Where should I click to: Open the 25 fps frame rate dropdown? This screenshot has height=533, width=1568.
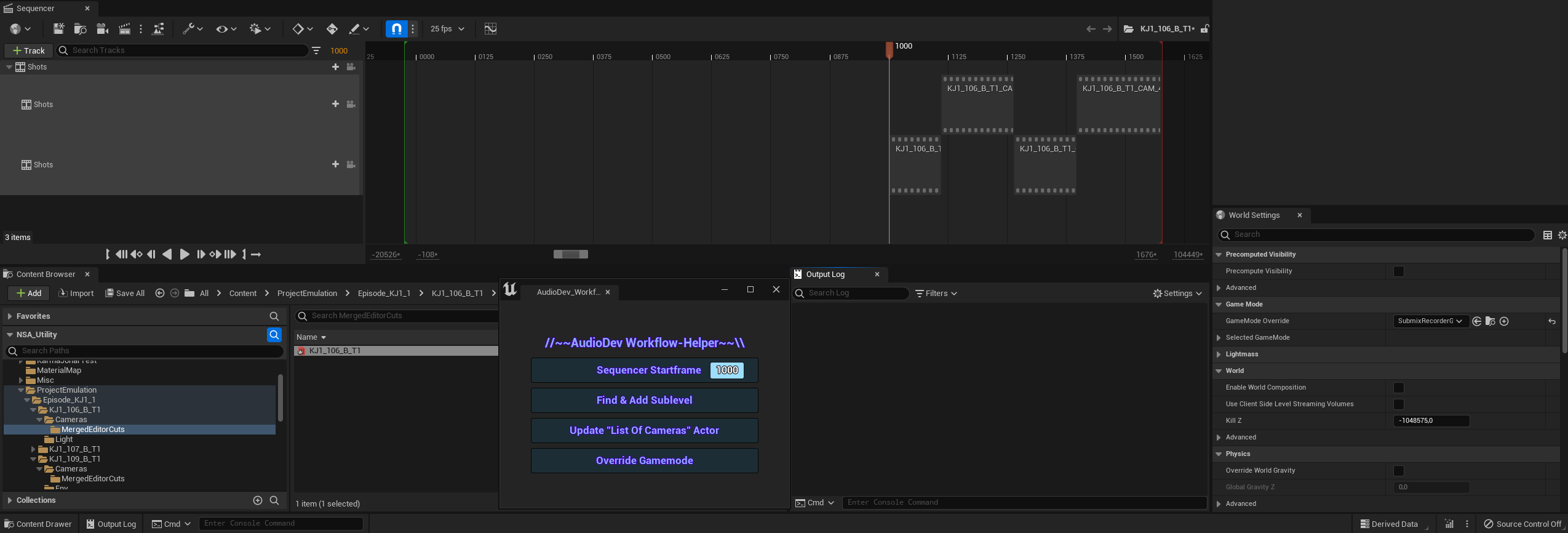tap(447, 28)
